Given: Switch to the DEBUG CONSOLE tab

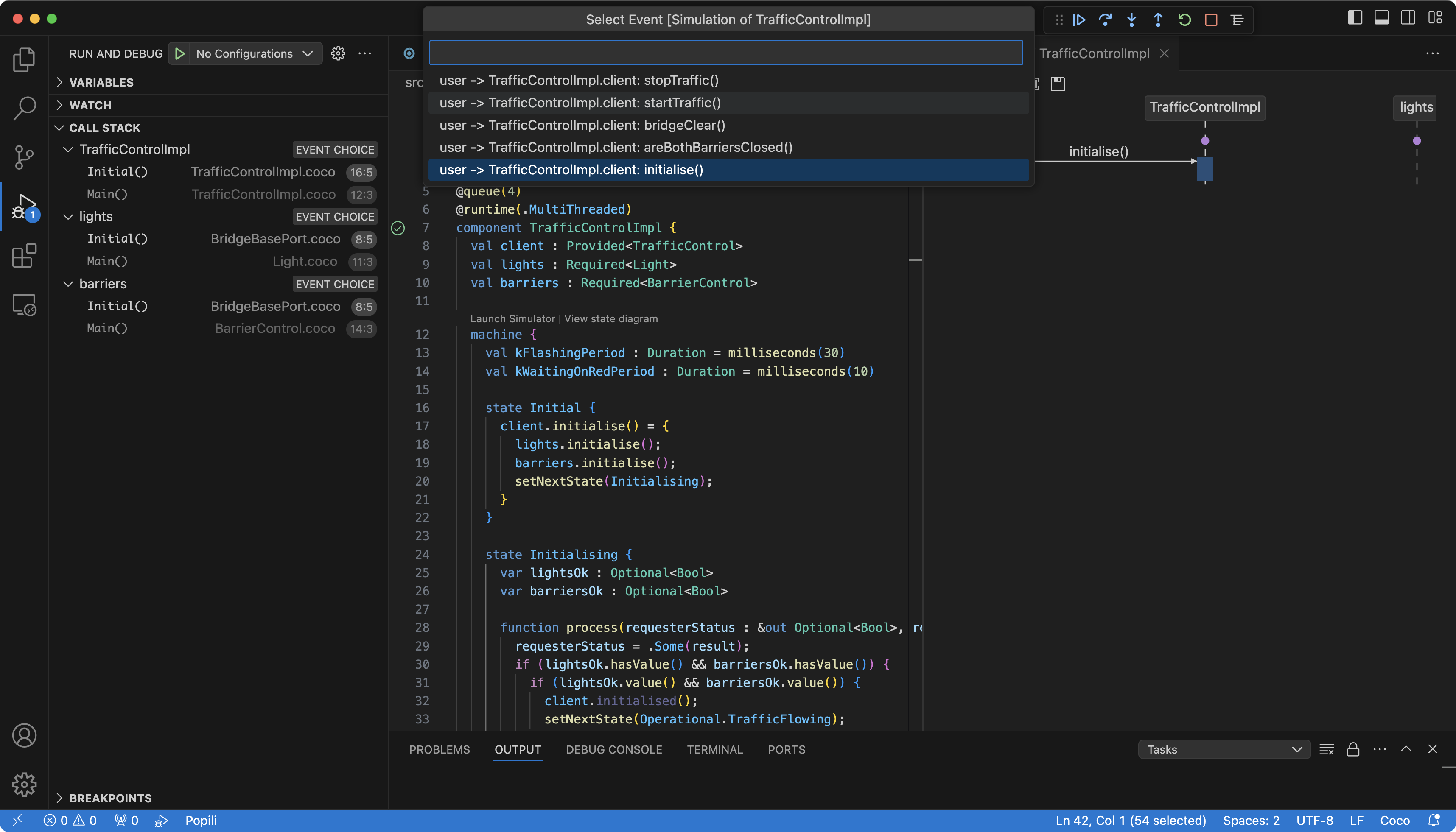Looking at the screenshot, I should click(x=613, y=749).
